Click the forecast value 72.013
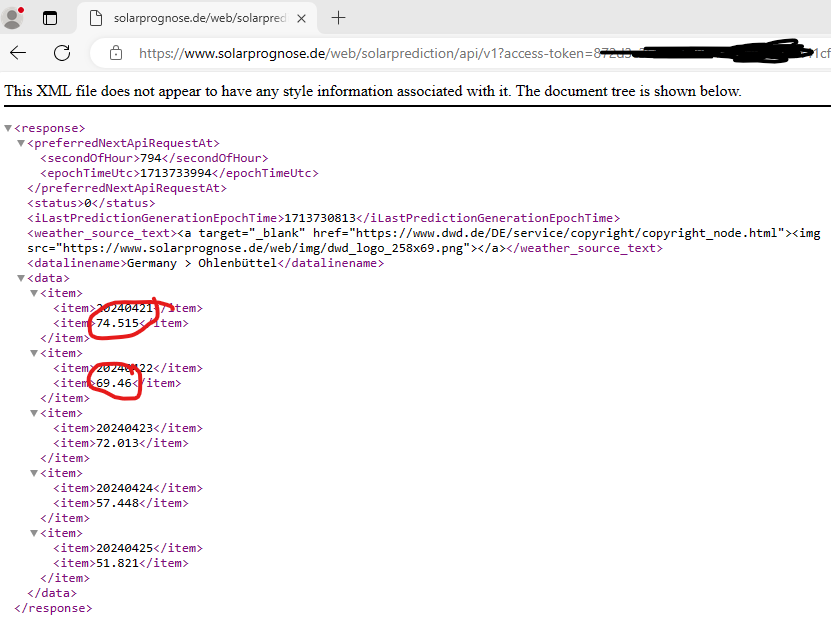The height and width of the screenshot is (627, 831). pyautogui.click(x=117, y=443)
